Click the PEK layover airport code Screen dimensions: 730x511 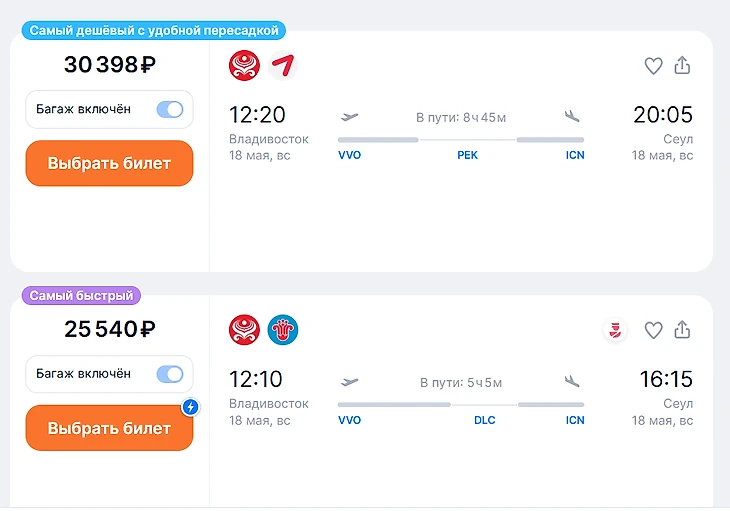point(468,155)
